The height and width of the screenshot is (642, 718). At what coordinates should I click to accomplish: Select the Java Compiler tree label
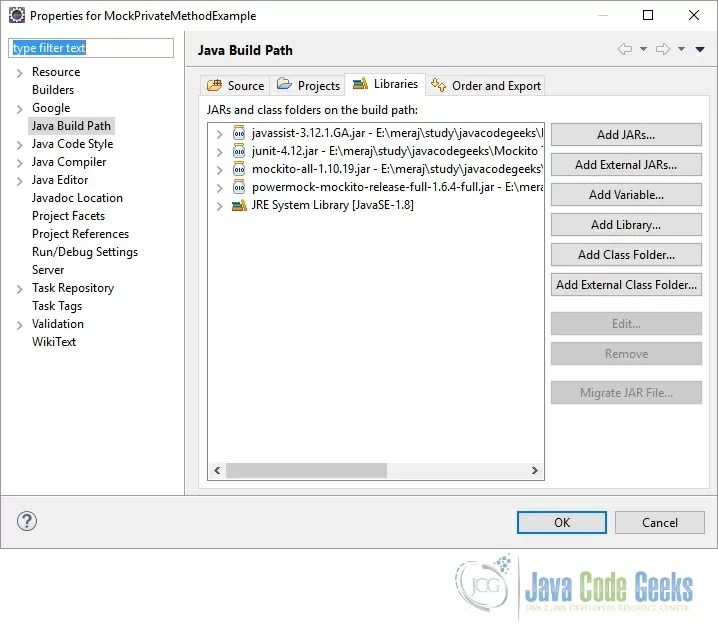coord(69,162)
